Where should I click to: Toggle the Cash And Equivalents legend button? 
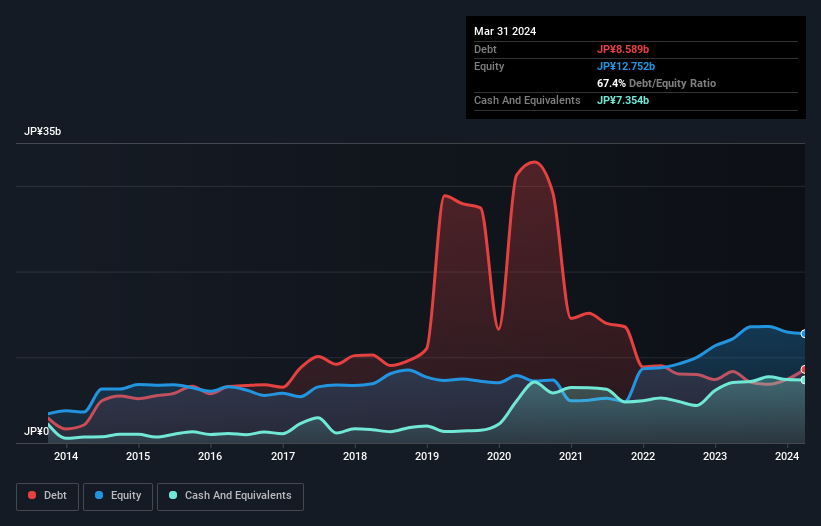[x=230, y=496]
